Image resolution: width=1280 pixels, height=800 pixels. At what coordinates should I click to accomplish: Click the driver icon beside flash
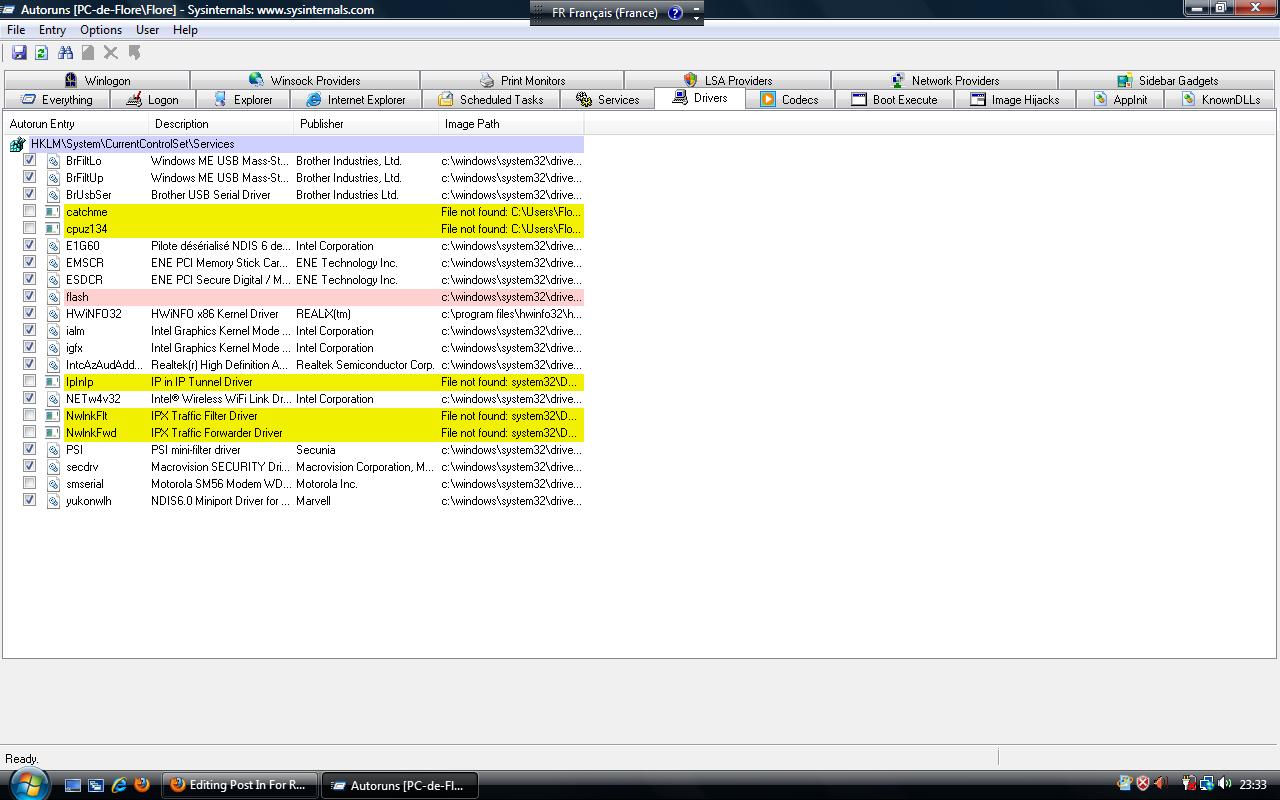coord(53,297)
